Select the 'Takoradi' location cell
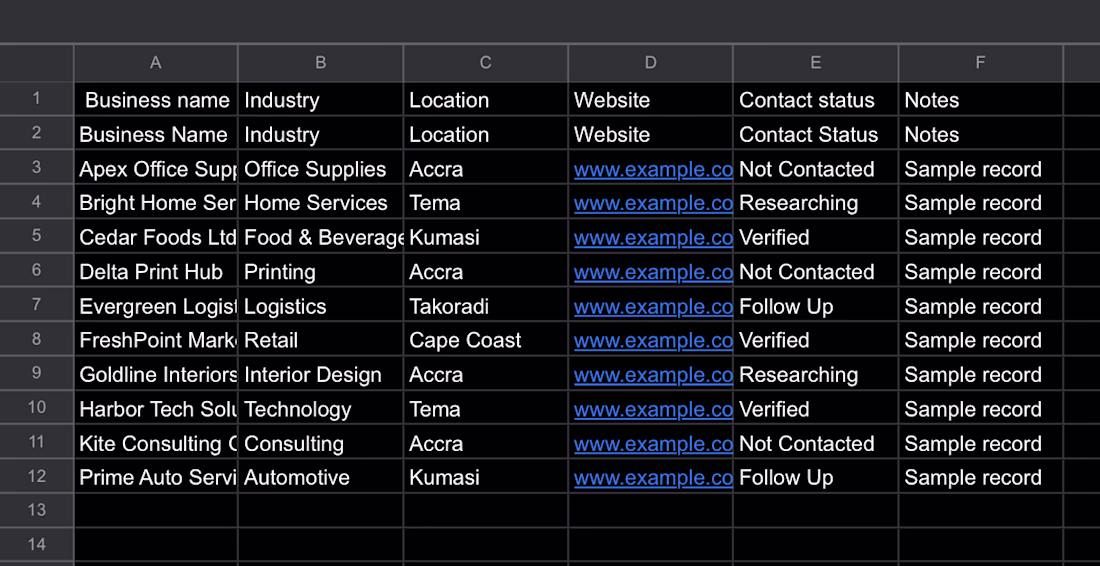Image resolution: width=1100 pixels, height=566 pixels. point(485,306)
